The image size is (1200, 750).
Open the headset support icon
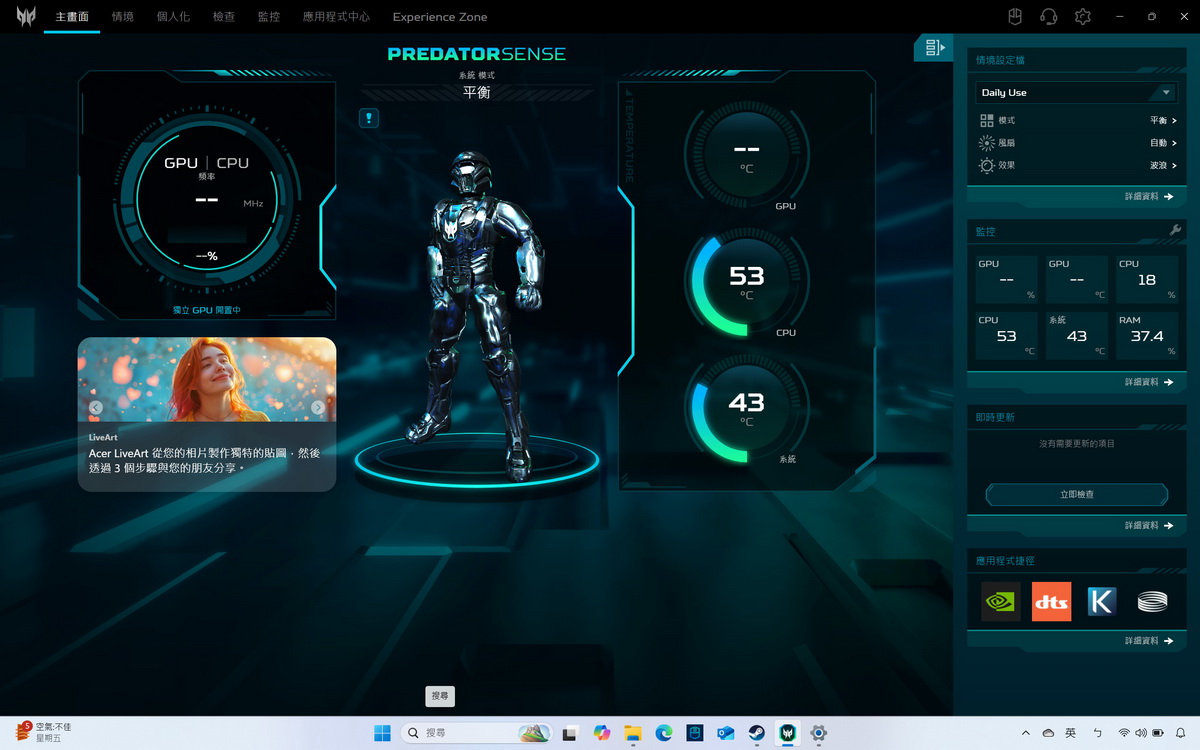pos(1048,17)
